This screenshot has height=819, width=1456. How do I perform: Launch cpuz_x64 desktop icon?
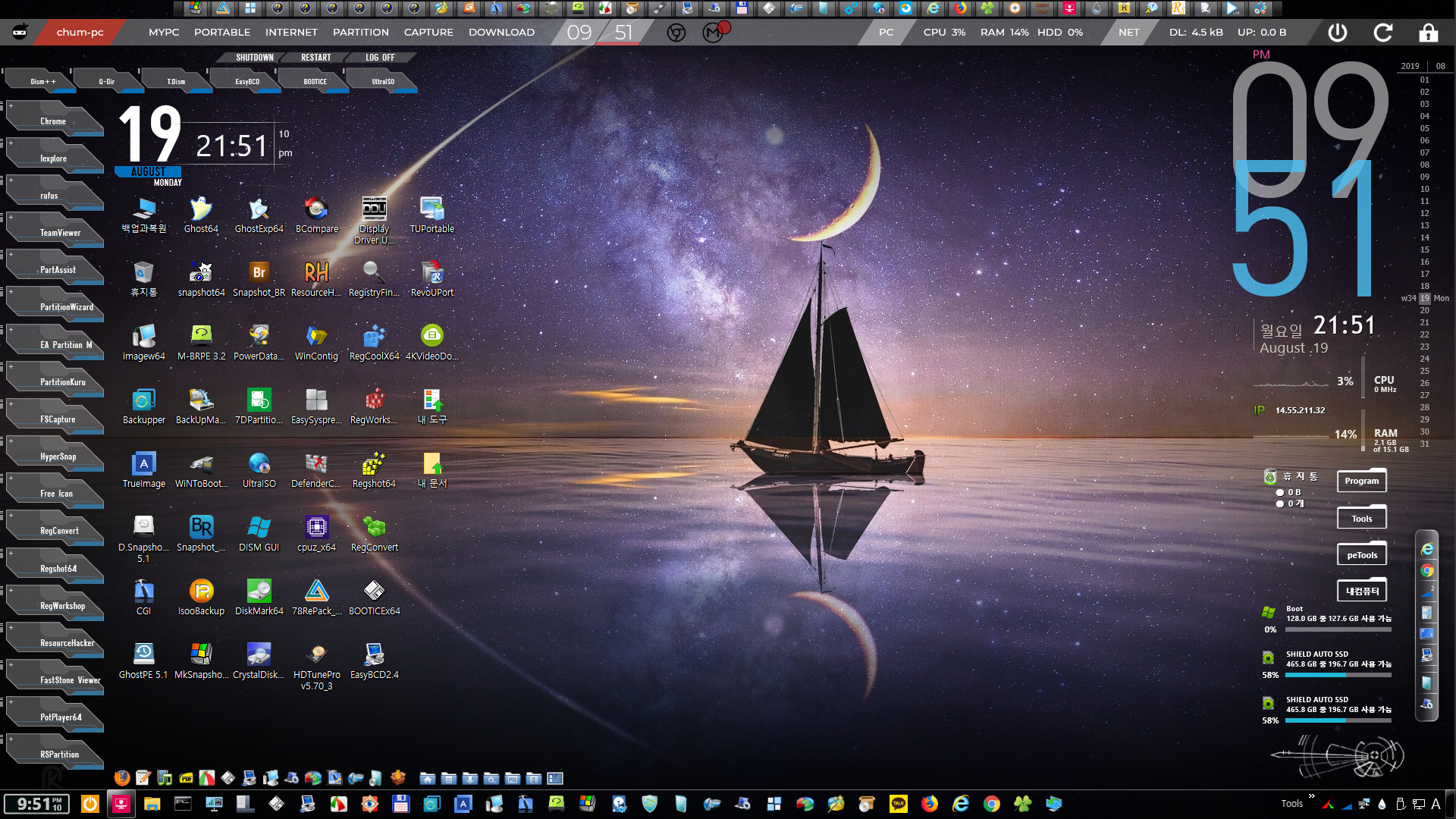pyautogui.click(x=316, y=533)
